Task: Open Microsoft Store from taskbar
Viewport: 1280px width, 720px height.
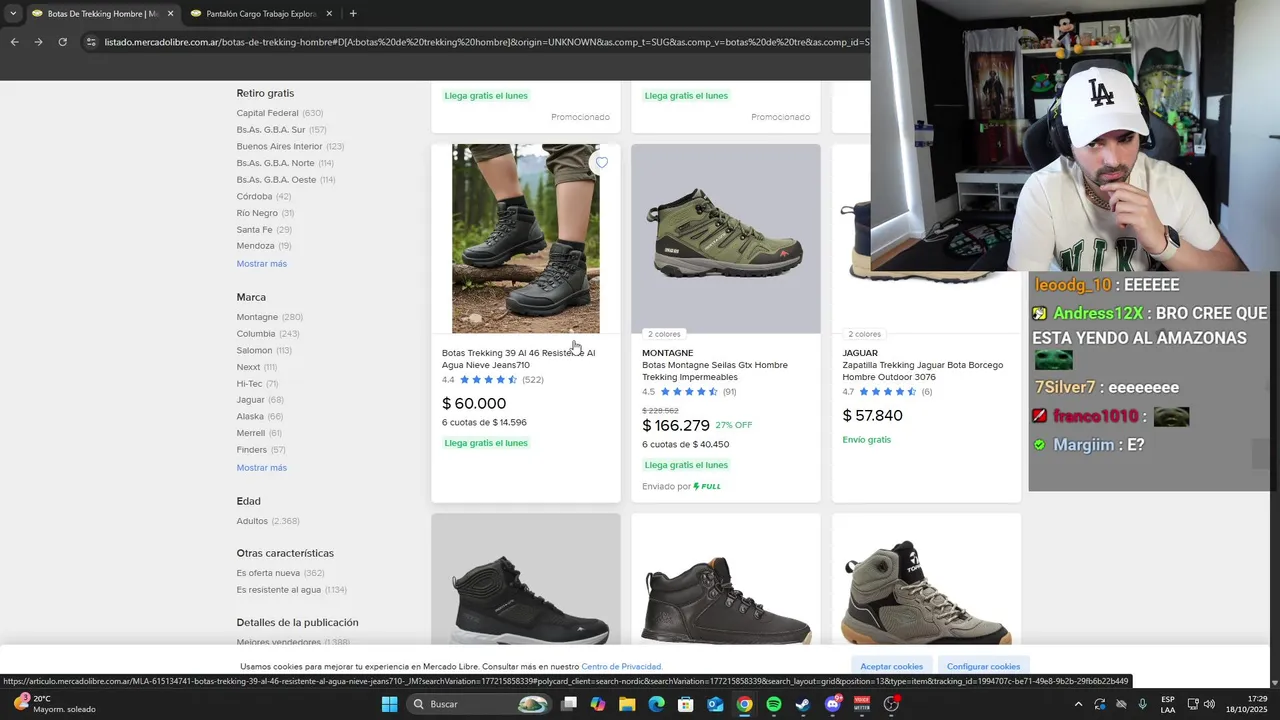Action: 685,704
